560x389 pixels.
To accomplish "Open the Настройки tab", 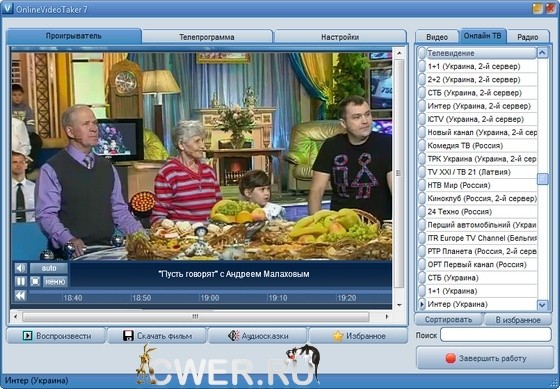I will (340, 37).
